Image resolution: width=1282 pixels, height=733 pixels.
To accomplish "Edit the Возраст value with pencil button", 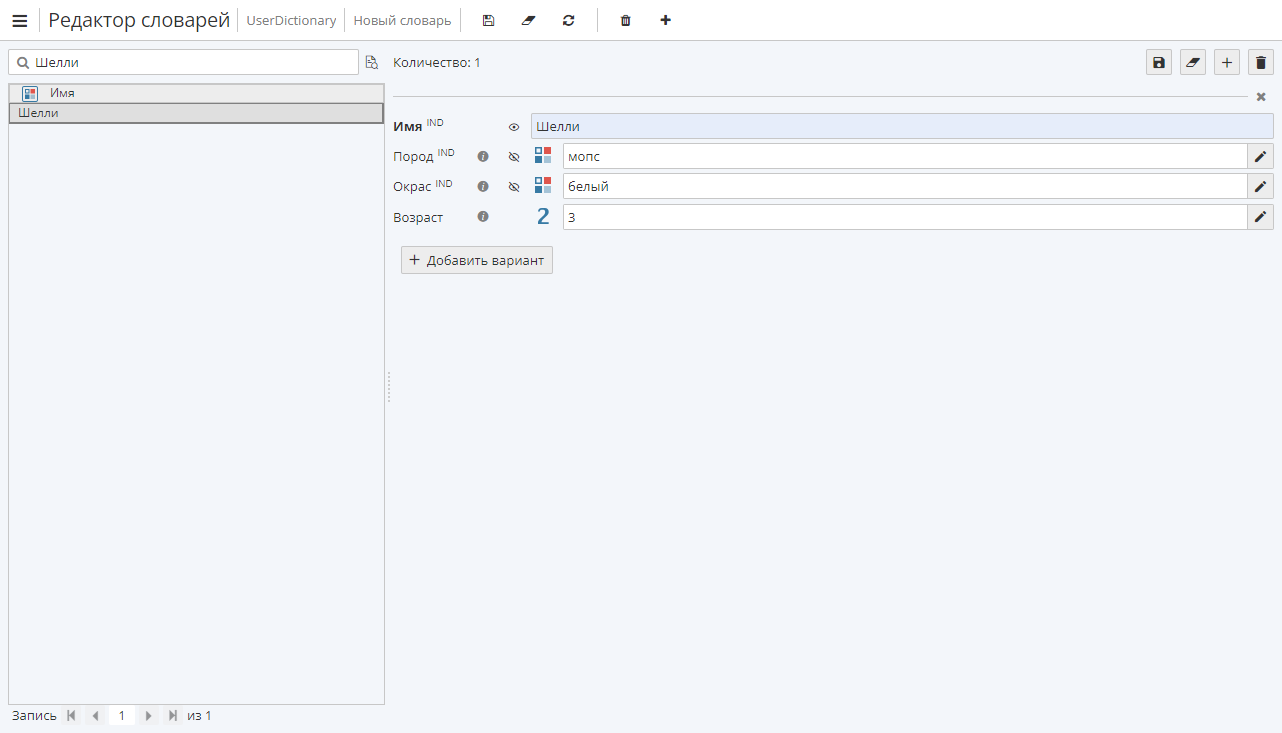I will [1261, 216].
